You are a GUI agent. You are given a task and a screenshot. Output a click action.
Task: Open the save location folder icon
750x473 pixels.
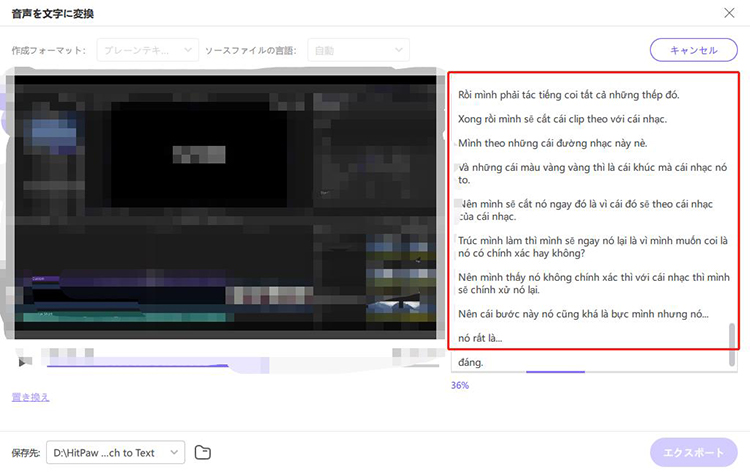pyautogui.click(x=203, y=452)
